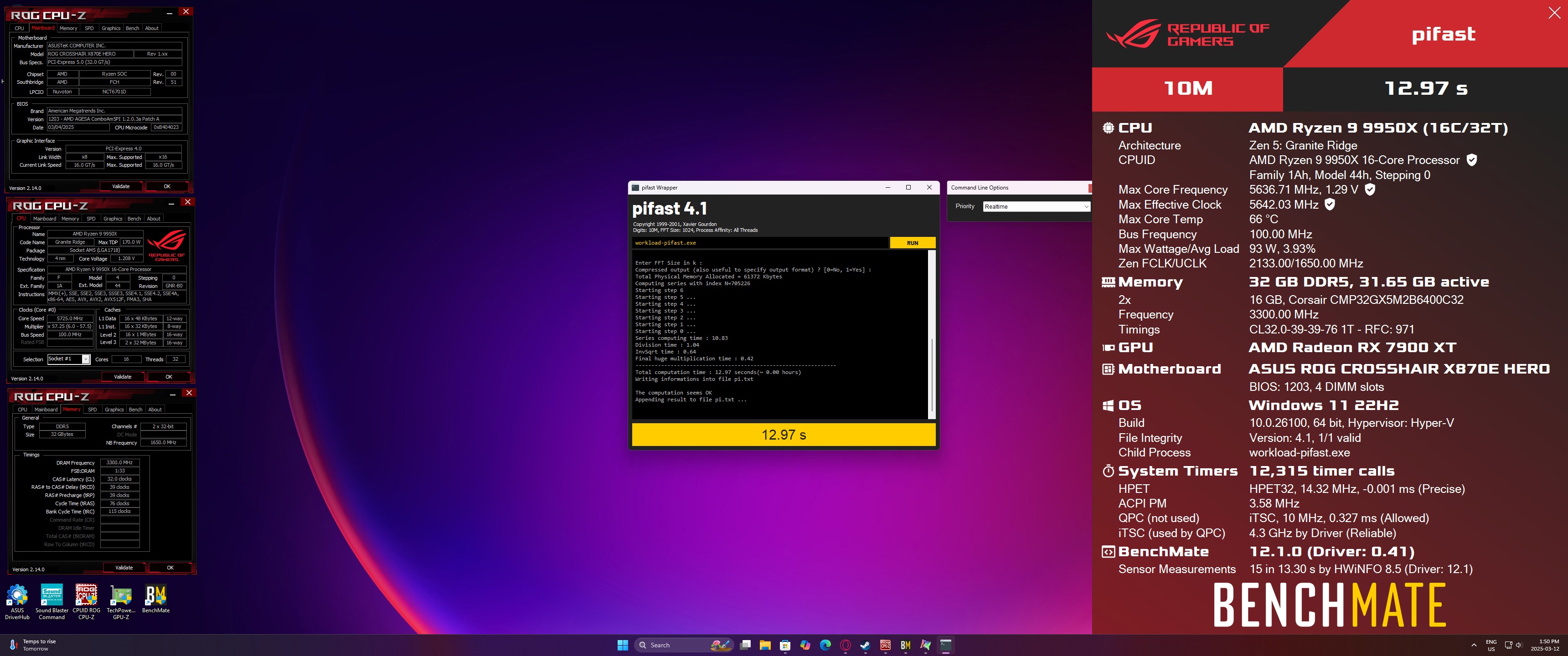Open Sound Blaster Command desktop icon
This screenshot has height=656, width=1568.
pyautogui.click(x=52, y=602)
